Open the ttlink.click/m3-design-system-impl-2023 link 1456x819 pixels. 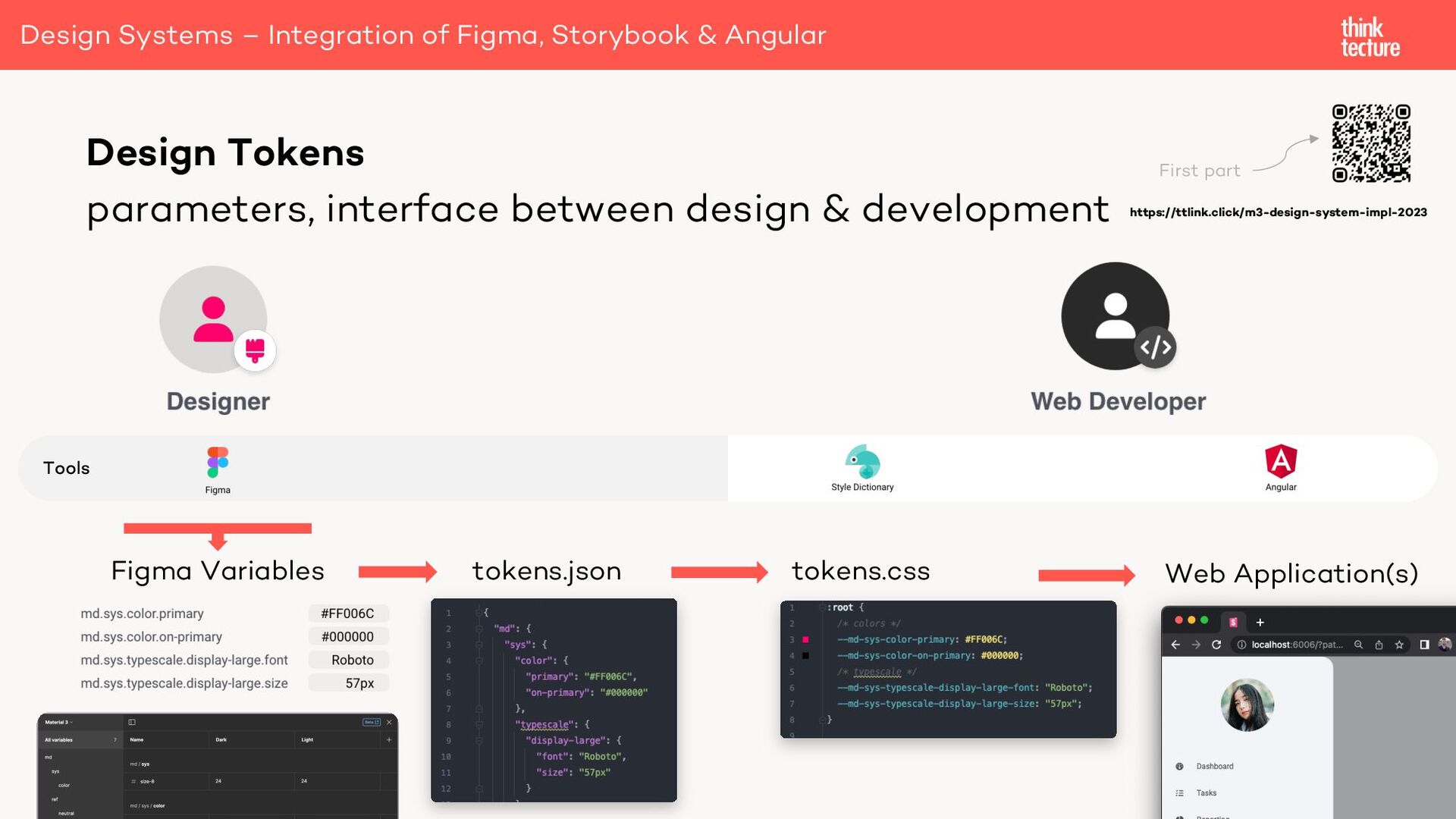(x=1277, y=213)
